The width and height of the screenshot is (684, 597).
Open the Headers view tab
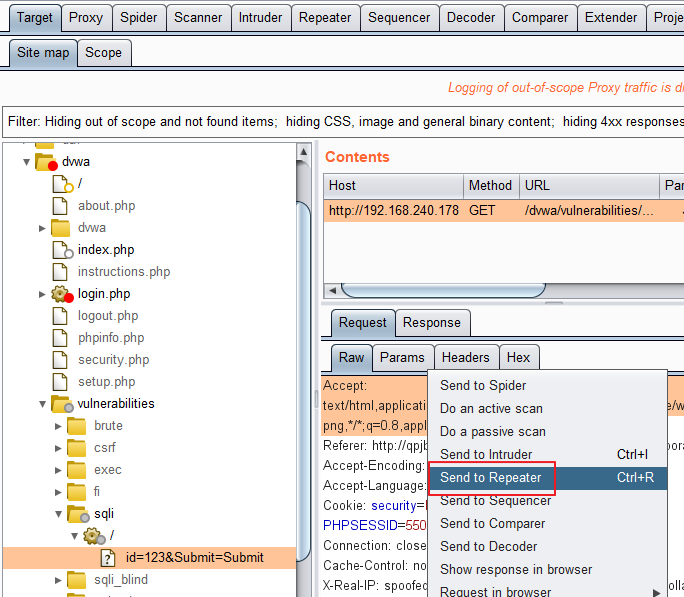tap(465, 358)
